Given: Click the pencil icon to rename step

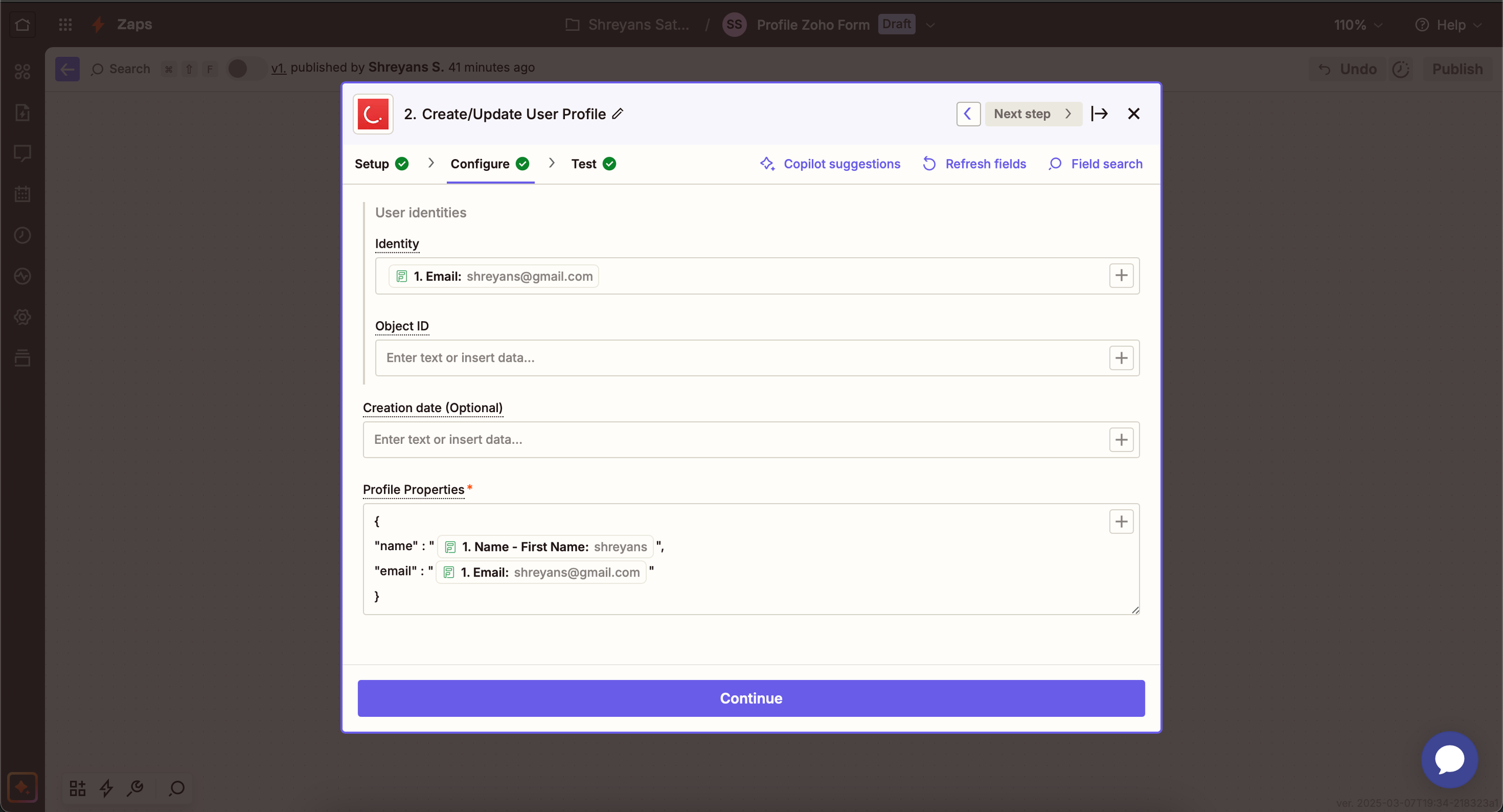Looking at the screenshot, I should pyautogui.click(x=618, y=113).
